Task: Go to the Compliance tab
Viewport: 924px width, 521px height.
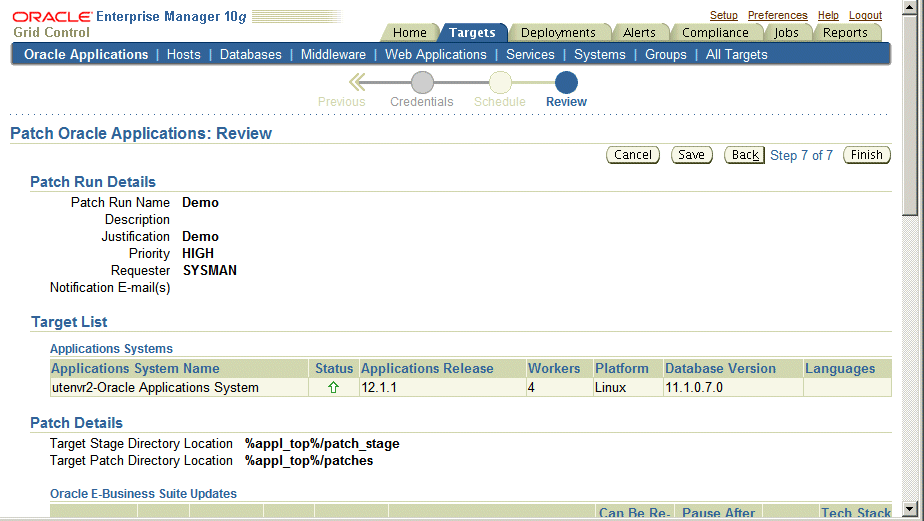Action: [715, 32]
